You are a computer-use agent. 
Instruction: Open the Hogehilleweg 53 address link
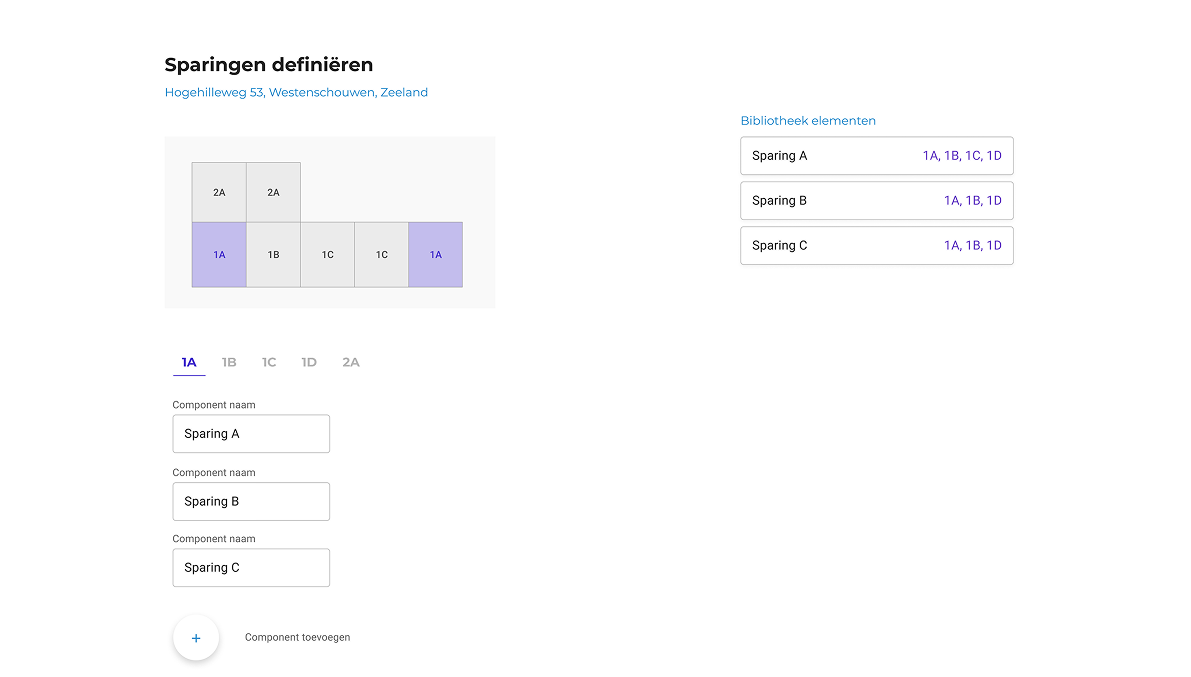click(x=296, y=93)
